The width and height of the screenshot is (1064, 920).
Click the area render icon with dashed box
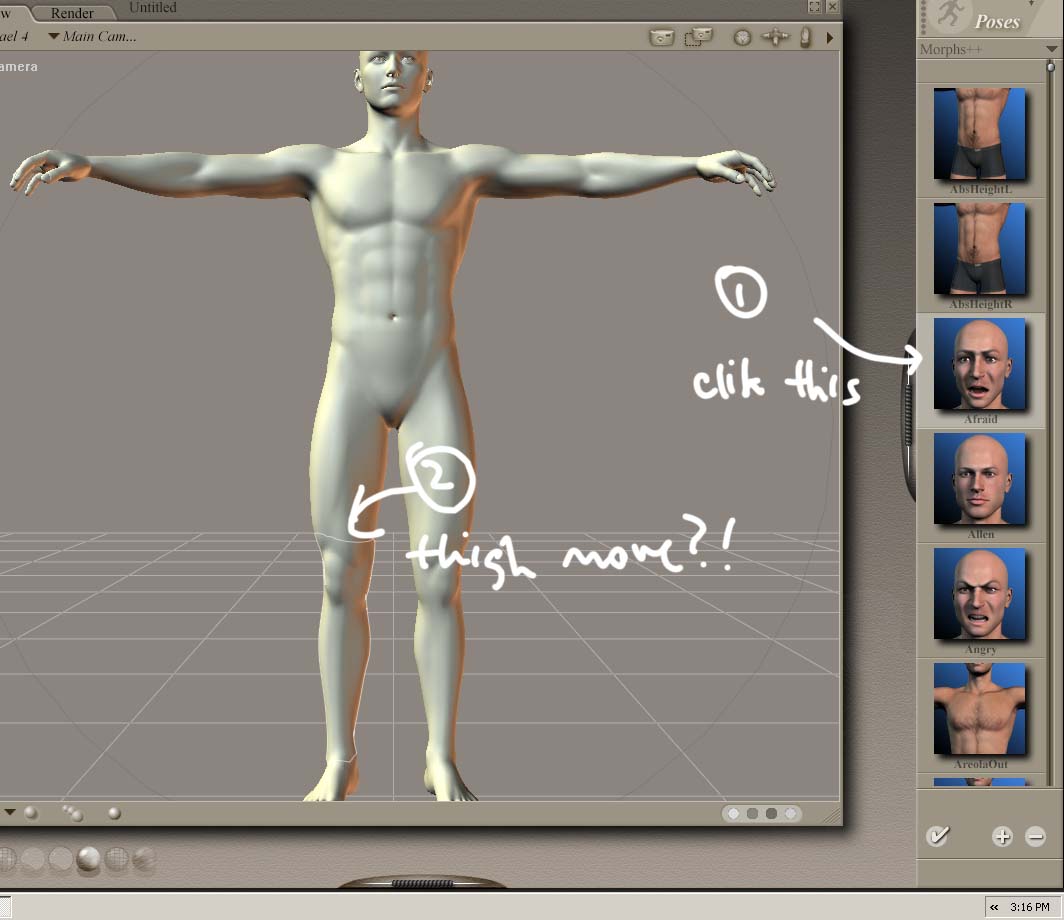click(x=698, y=38)
